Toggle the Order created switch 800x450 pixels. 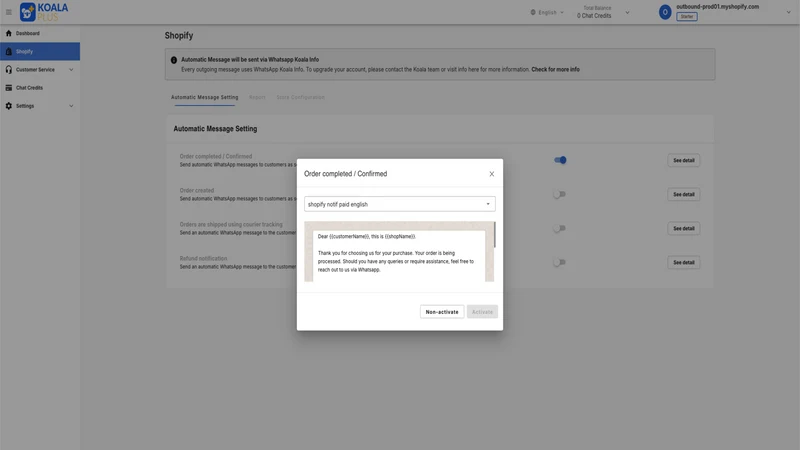[x=560, y=194]
